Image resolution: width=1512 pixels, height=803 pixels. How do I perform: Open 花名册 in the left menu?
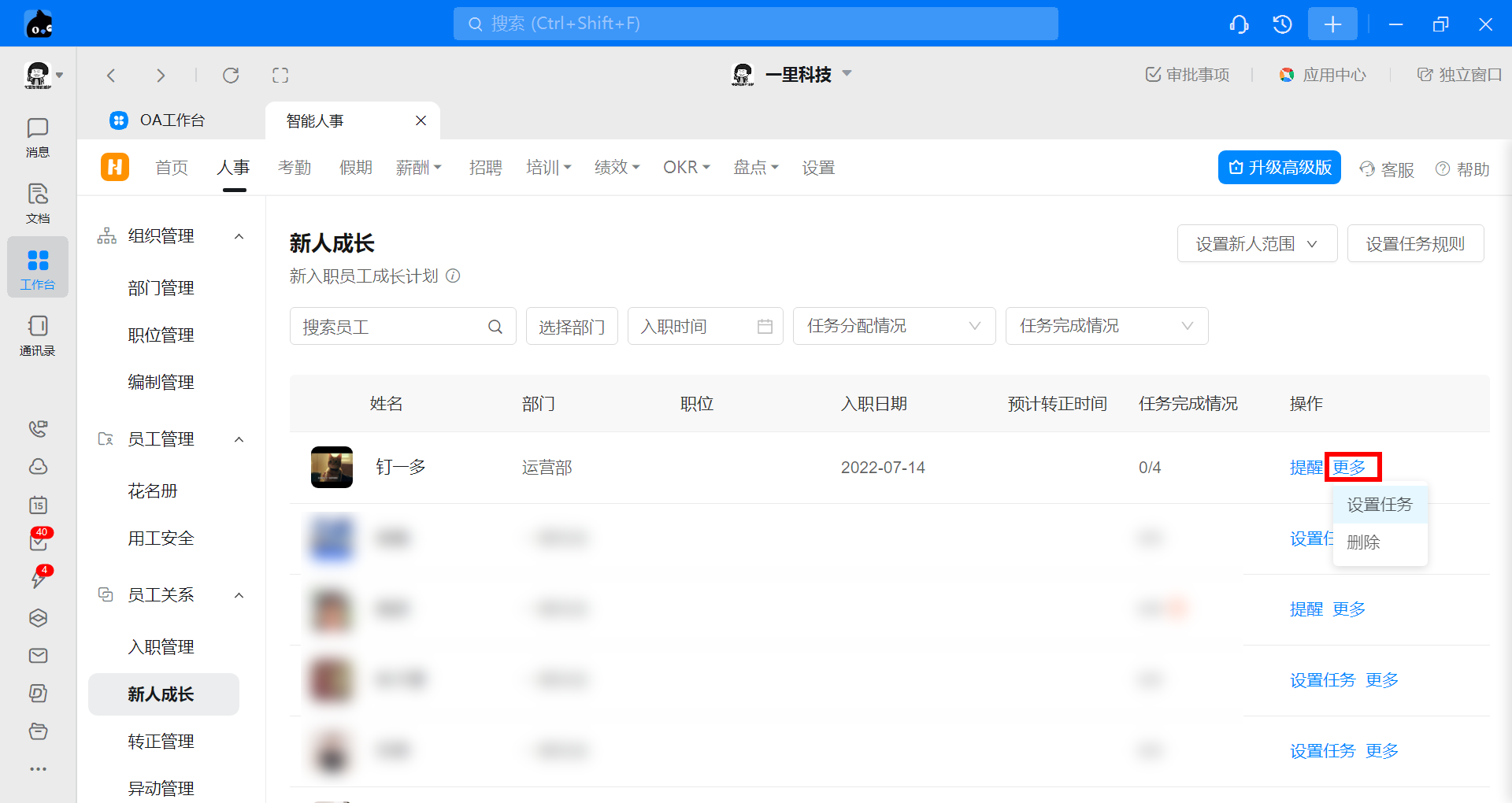(x=153, y=491)
